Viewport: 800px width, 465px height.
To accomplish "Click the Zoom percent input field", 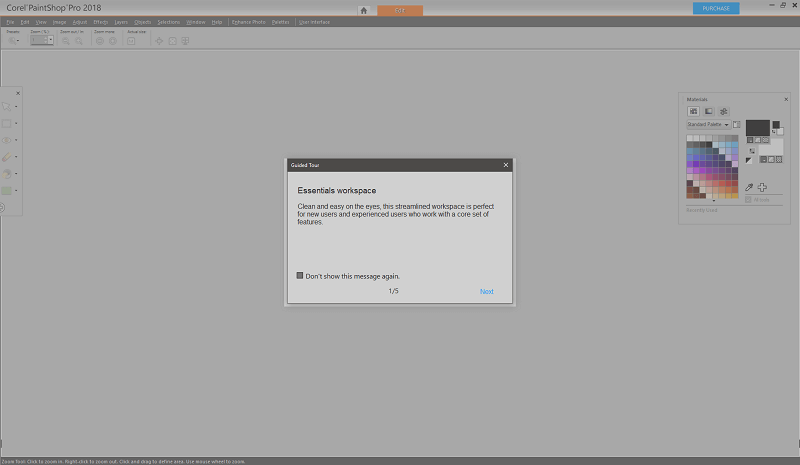I will (x=39, y=40).
